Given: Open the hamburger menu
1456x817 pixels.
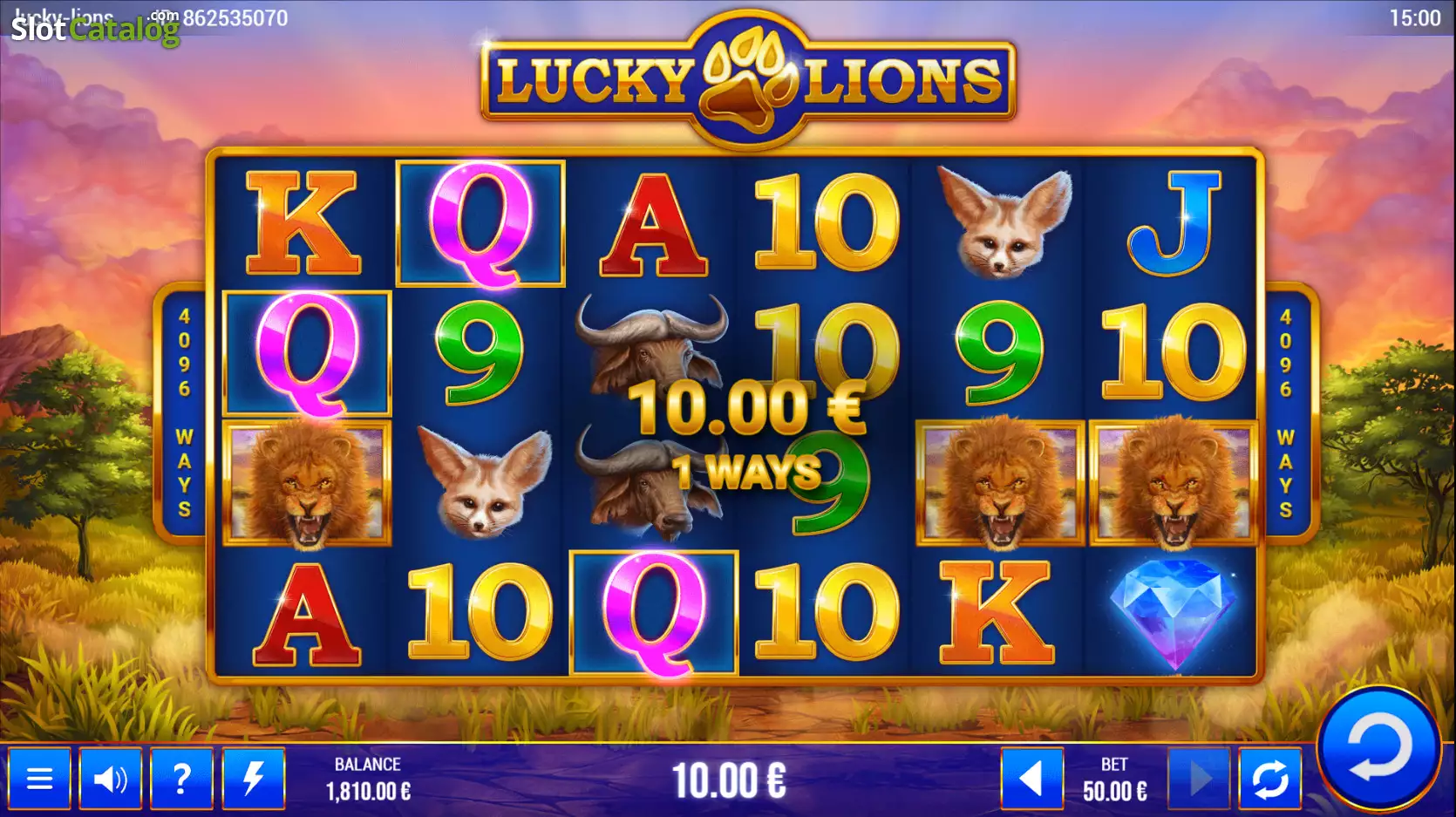Looking at the screenshot, I should (x=39, y=778).
